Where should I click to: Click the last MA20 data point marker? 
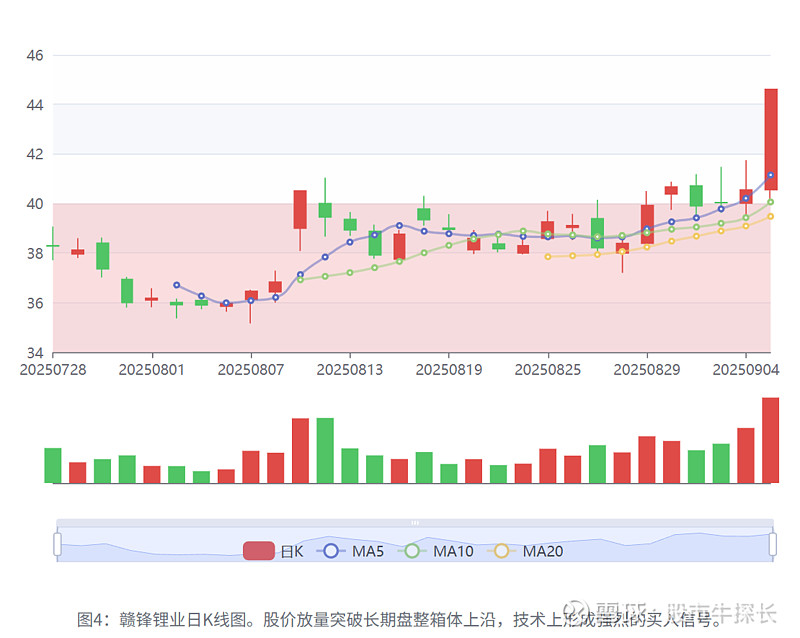(x=770, y=216)
